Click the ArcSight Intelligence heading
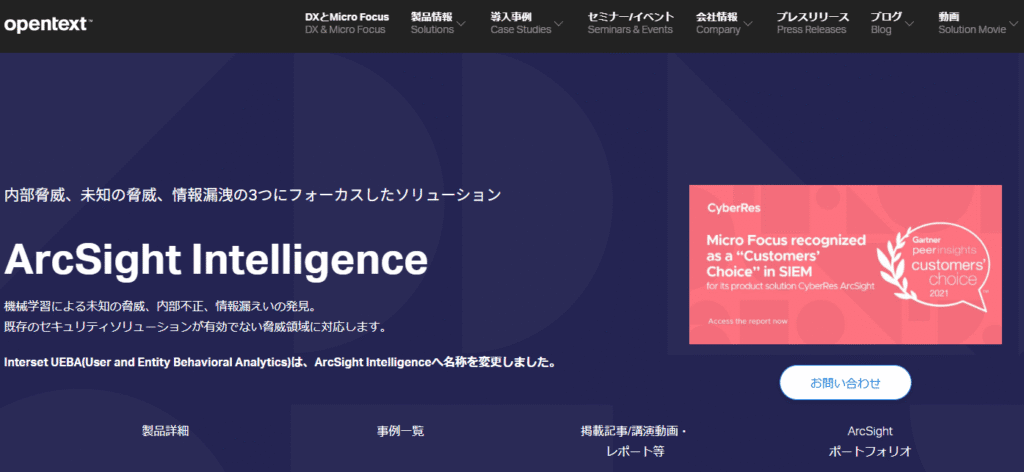The height and width of the screenshot is (472, 1024). click(216, 259)
